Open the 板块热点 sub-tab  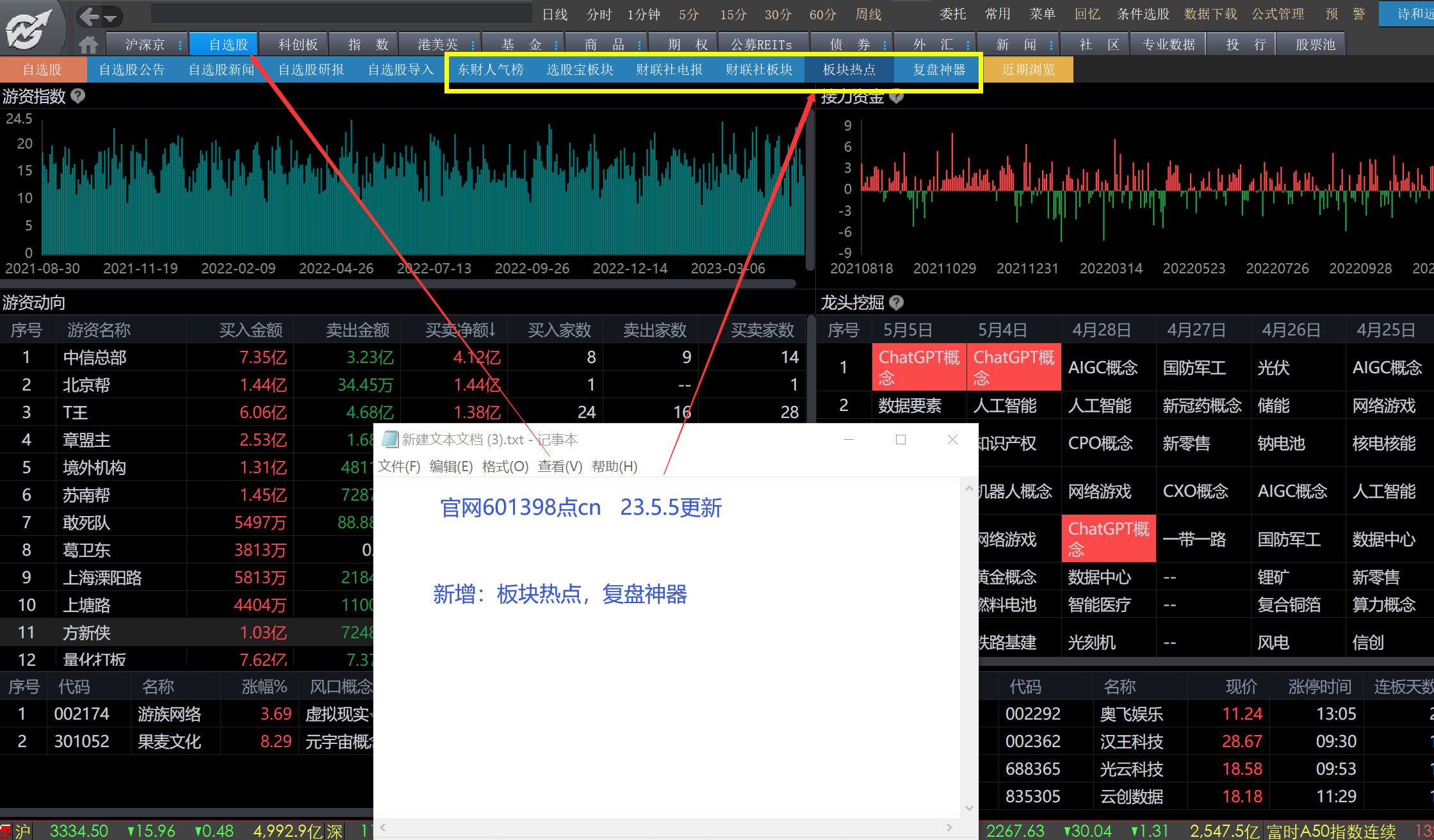tap(849, 70)
